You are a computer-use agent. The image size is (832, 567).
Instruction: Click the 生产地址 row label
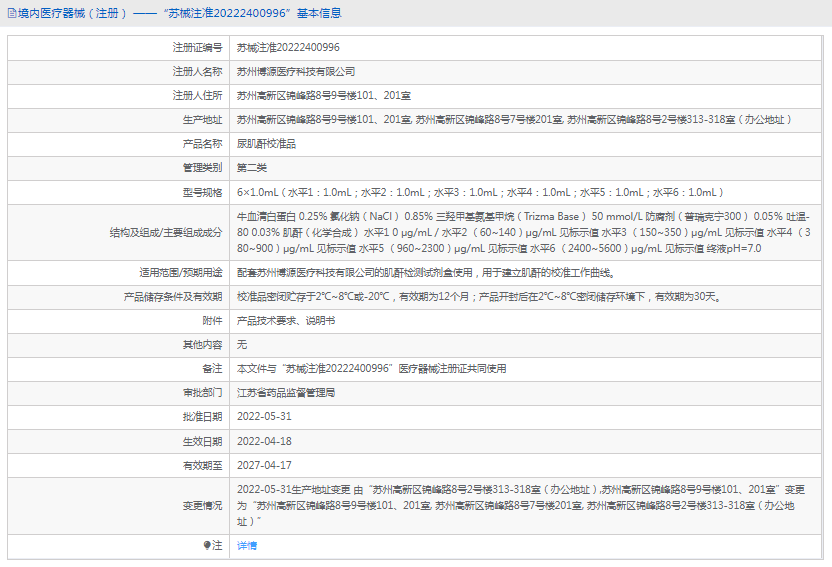pos(203,120)
